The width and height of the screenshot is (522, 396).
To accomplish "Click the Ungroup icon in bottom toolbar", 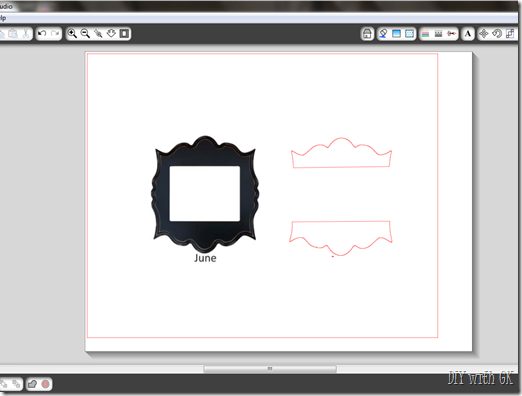I will coord(16,384).
